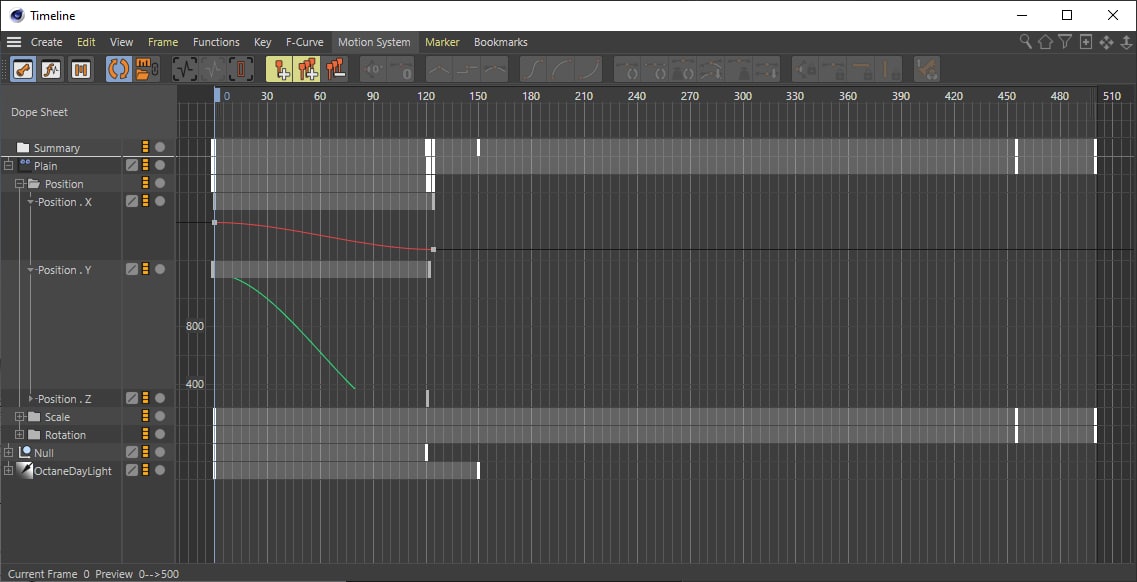Open the Marker menu
This screenshot has height=582, width=1137.
[442, 42]
